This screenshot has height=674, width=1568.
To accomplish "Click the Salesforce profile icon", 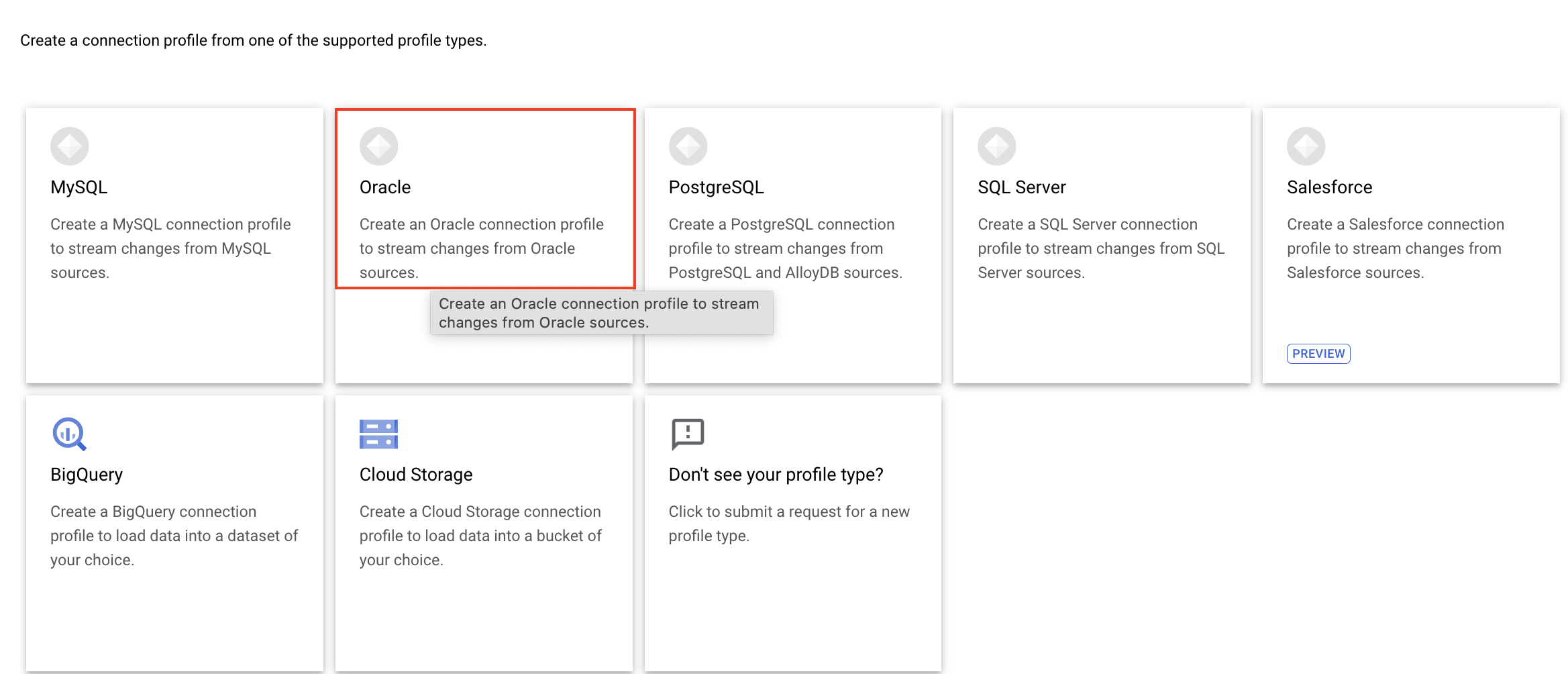I will click(1306, 146).
